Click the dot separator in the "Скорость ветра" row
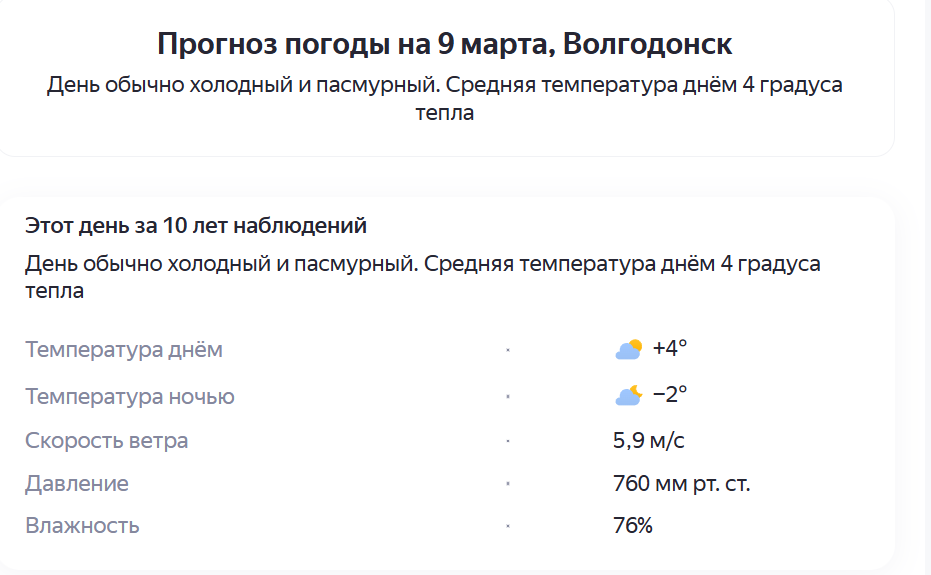This screenshot has height=575, width=931. pyautogui.click(x=508, y=440)
